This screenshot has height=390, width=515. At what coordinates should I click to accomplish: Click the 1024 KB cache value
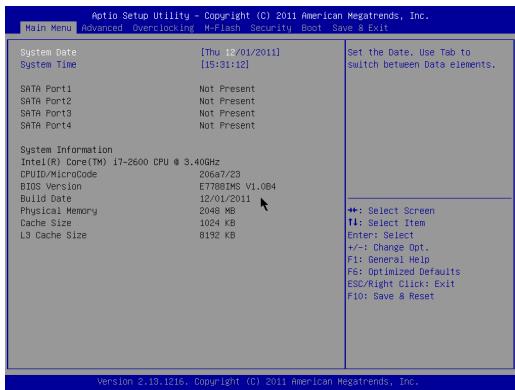(x=217, y=223)
